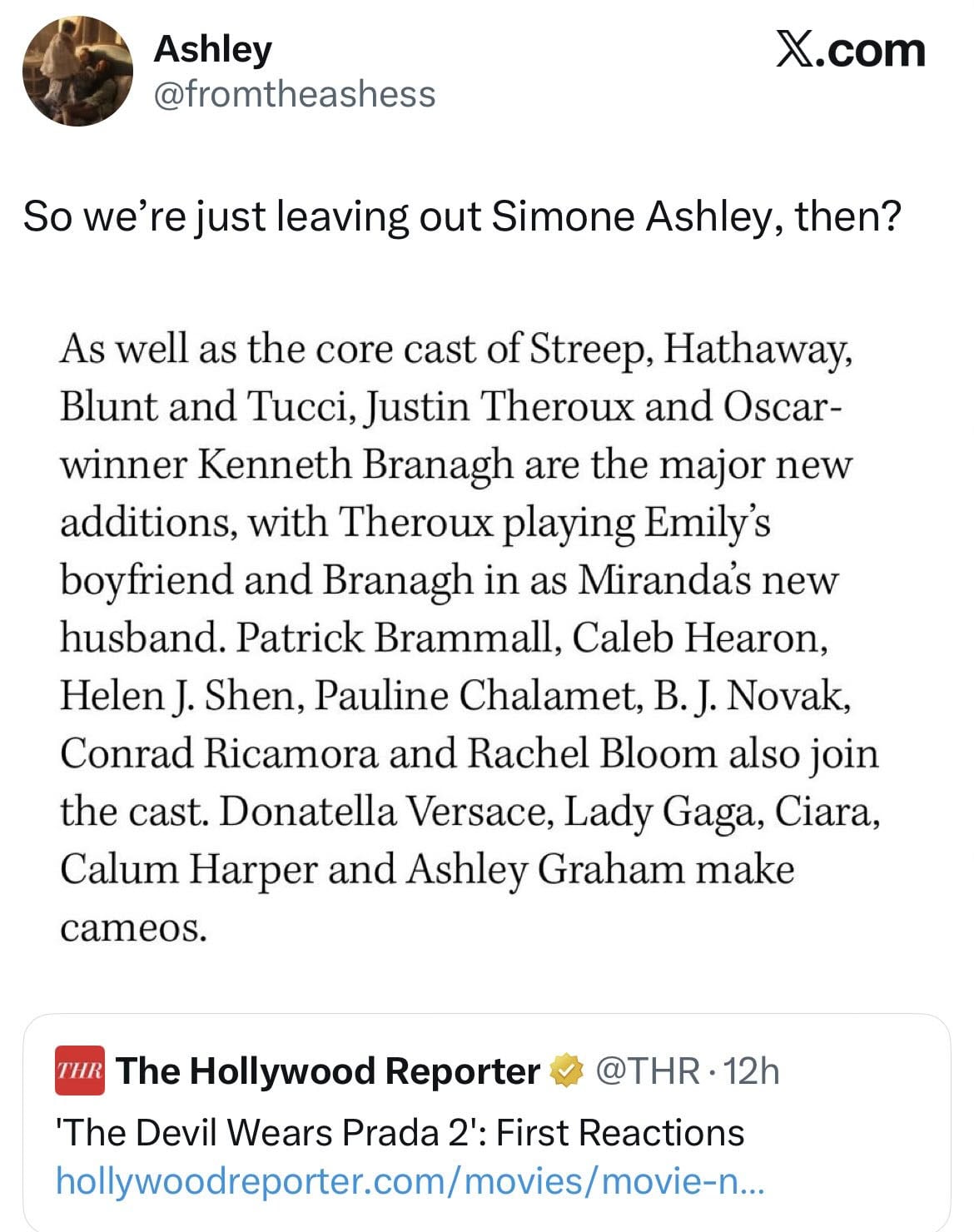Click the 12h timestamp

click(752, 1071)
